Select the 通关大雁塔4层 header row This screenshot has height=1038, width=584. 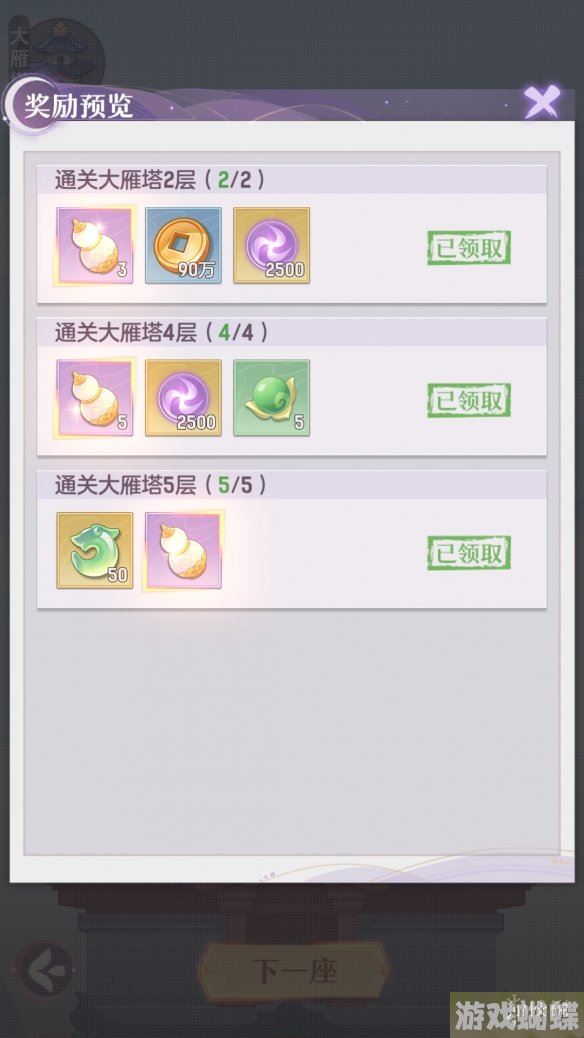click(x=291, y=332)
